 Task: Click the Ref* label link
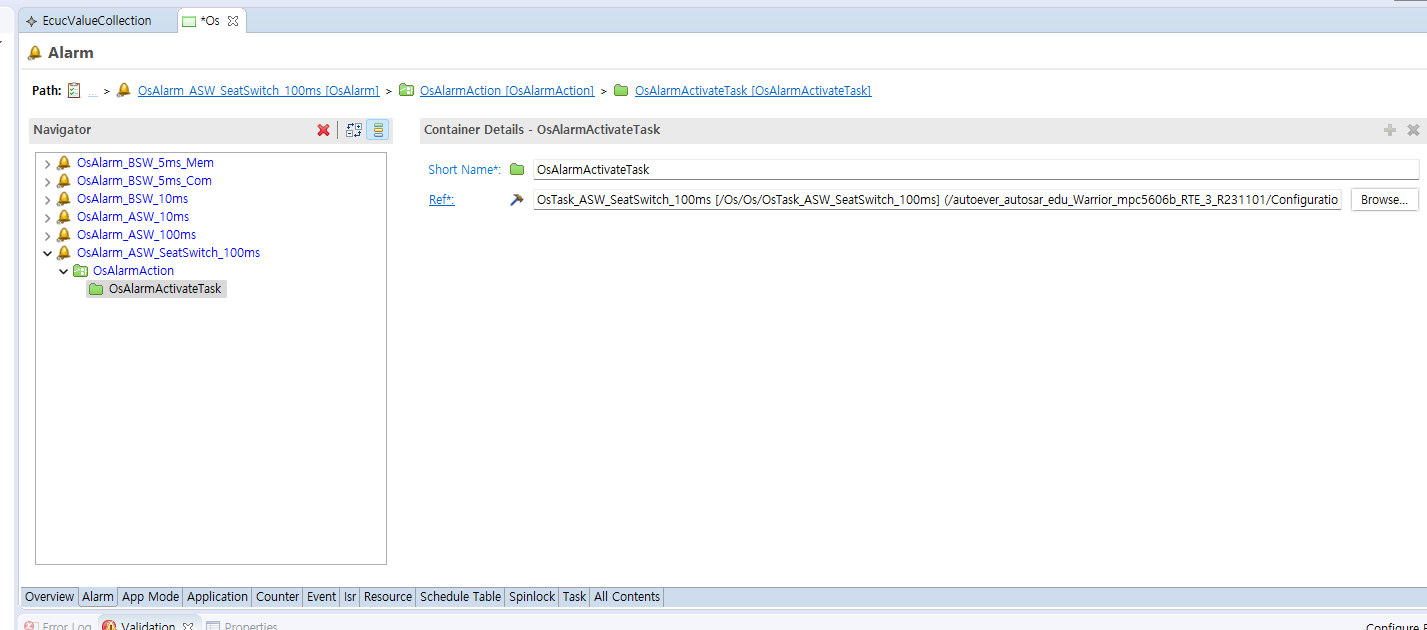tap(441, 200)
